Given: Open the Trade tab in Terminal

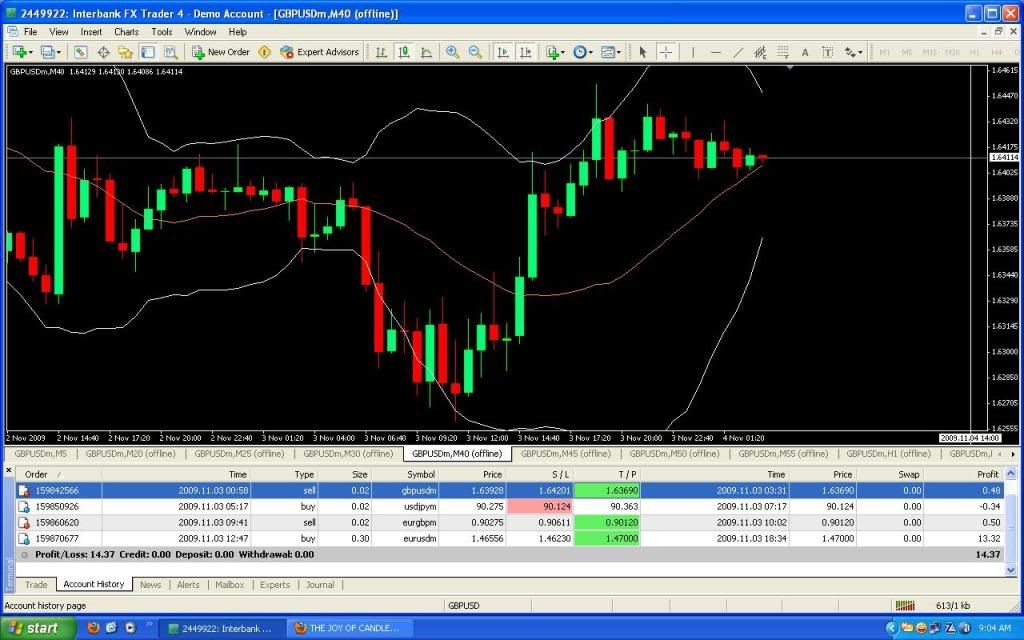Looking at the screenshot, I should [x=36, y=584].
